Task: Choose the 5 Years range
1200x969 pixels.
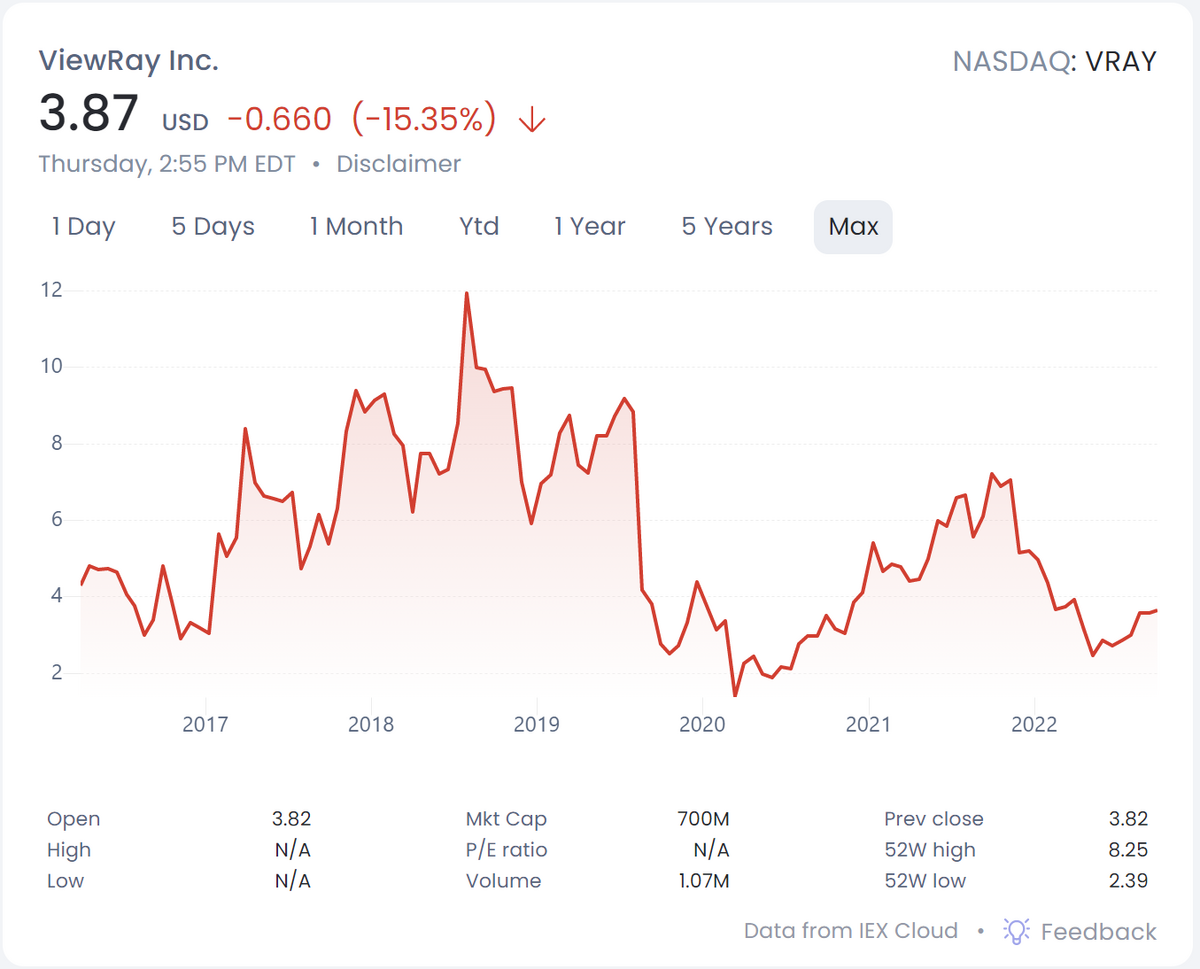Action: pyautogui.click(x=727, y=227)
